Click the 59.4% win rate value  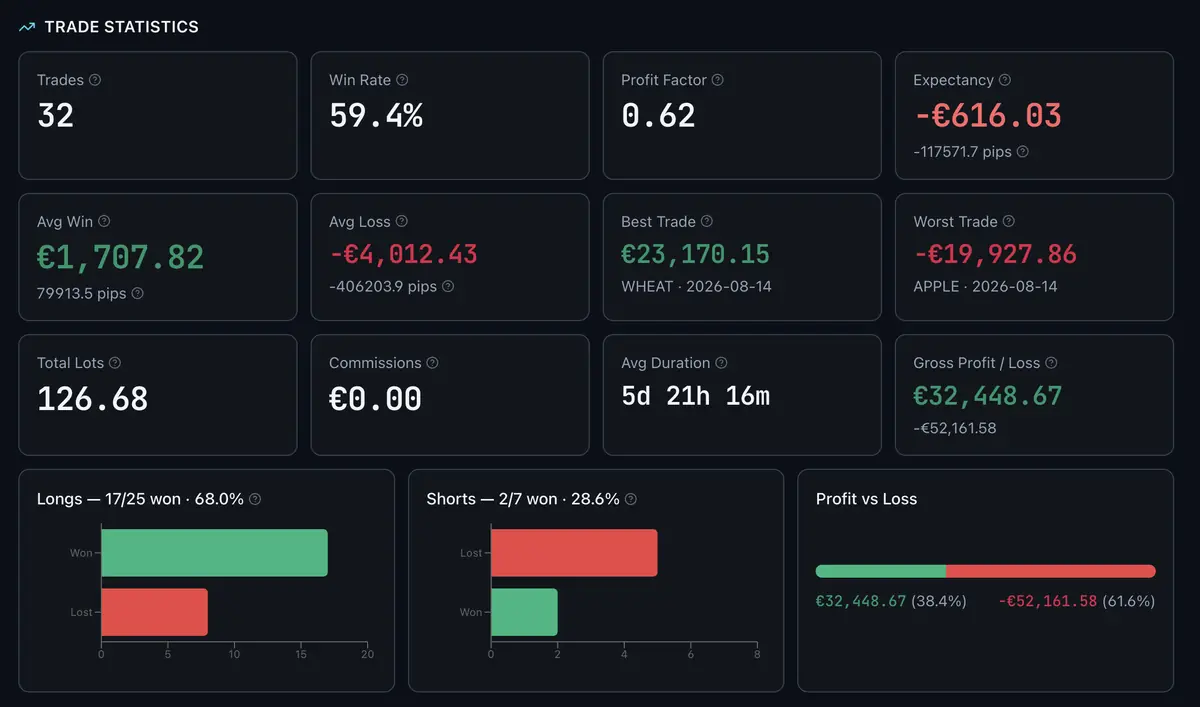coord(376,116)
